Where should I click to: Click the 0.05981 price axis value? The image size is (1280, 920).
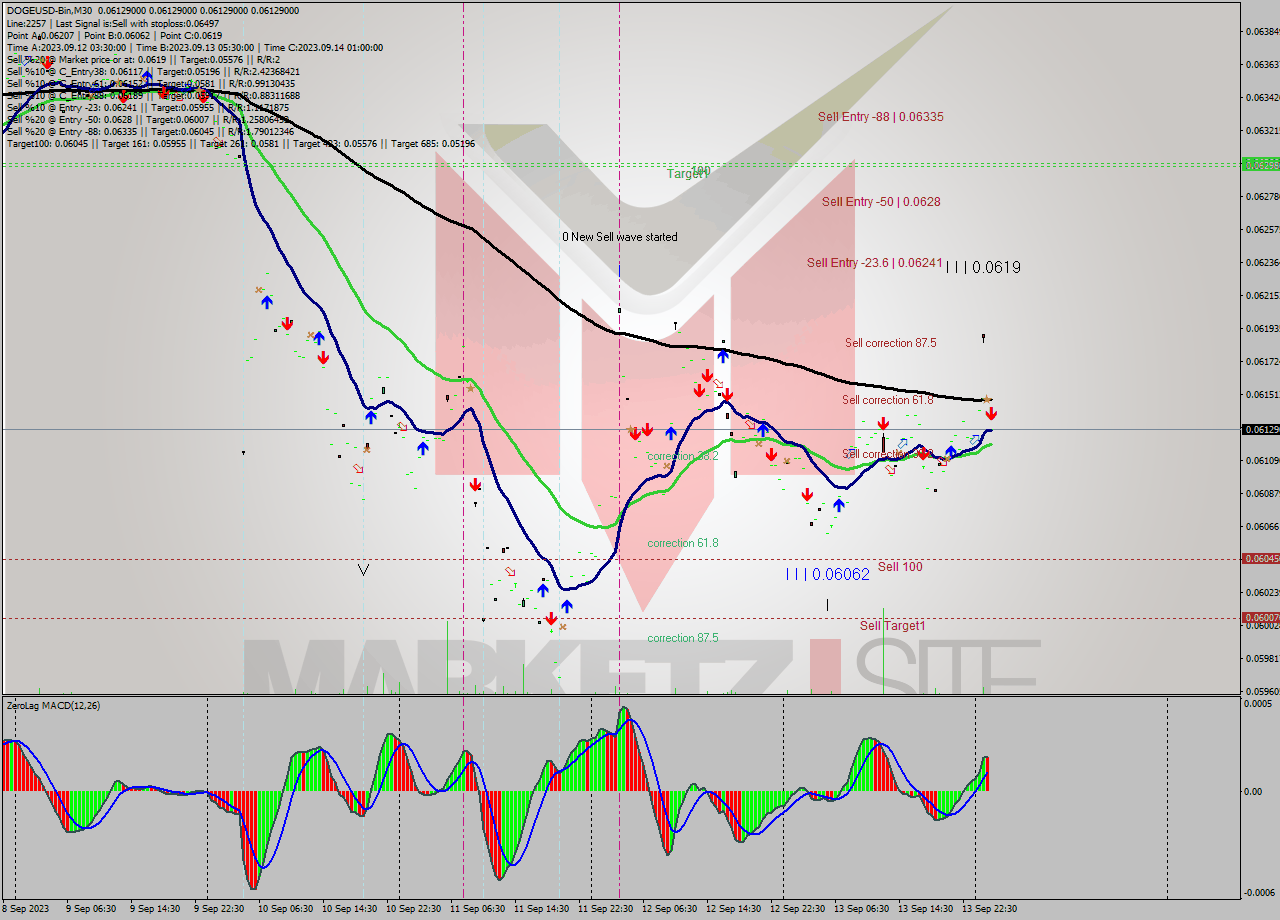click(x=1262, y=658)
